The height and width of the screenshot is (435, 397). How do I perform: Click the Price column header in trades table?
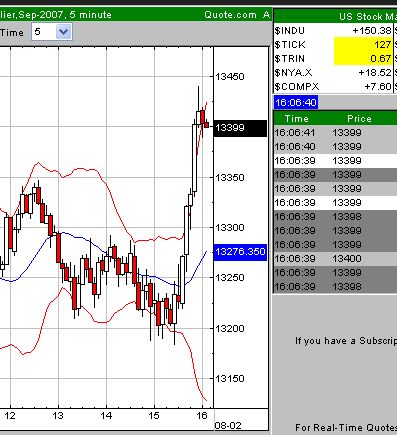[359, 119]
